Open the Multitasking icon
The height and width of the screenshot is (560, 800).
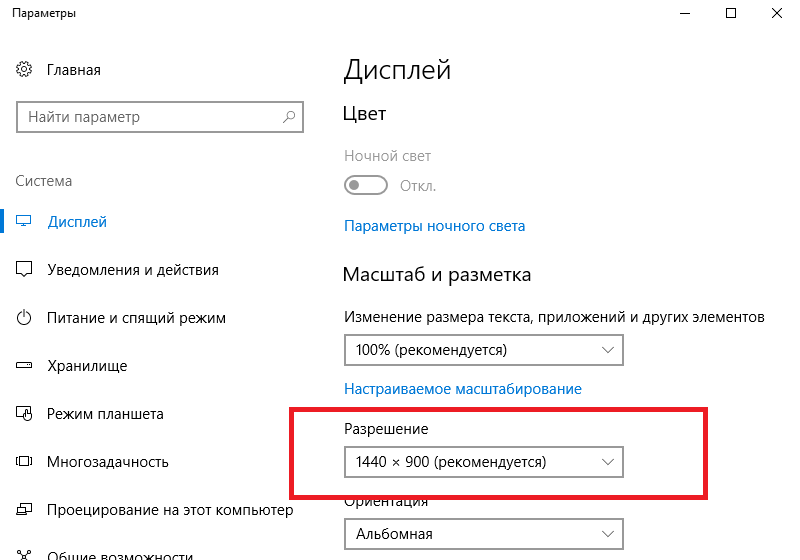tap(25, 462)
